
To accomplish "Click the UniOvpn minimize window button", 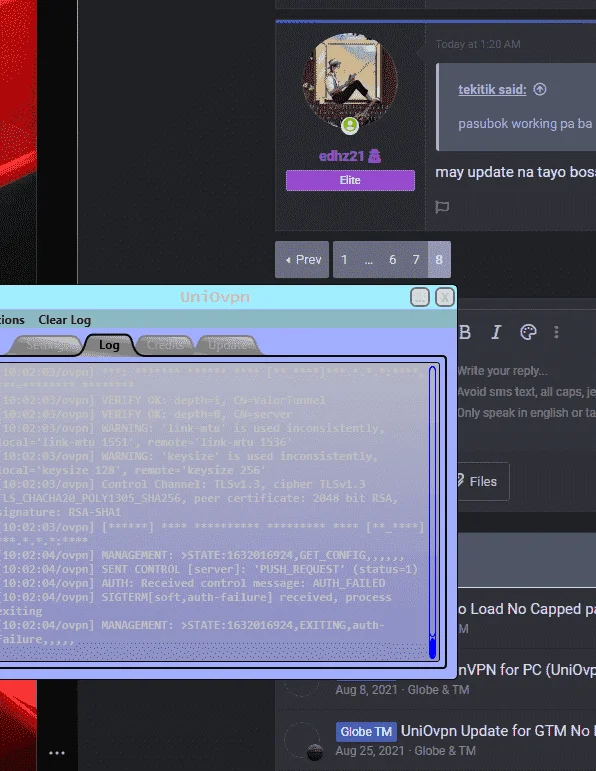I will click(x=419, y=297).
